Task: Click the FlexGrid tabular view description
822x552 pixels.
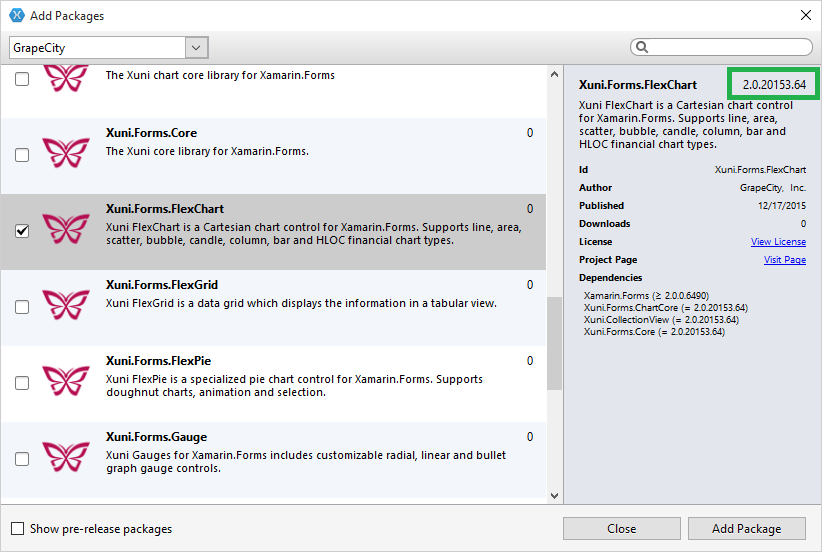Action: (x=301, y=303)
